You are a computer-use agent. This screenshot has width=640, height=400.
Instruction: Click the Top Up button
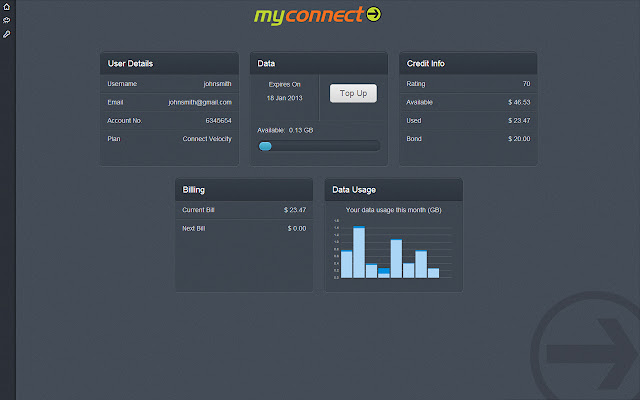coord(353,93)
